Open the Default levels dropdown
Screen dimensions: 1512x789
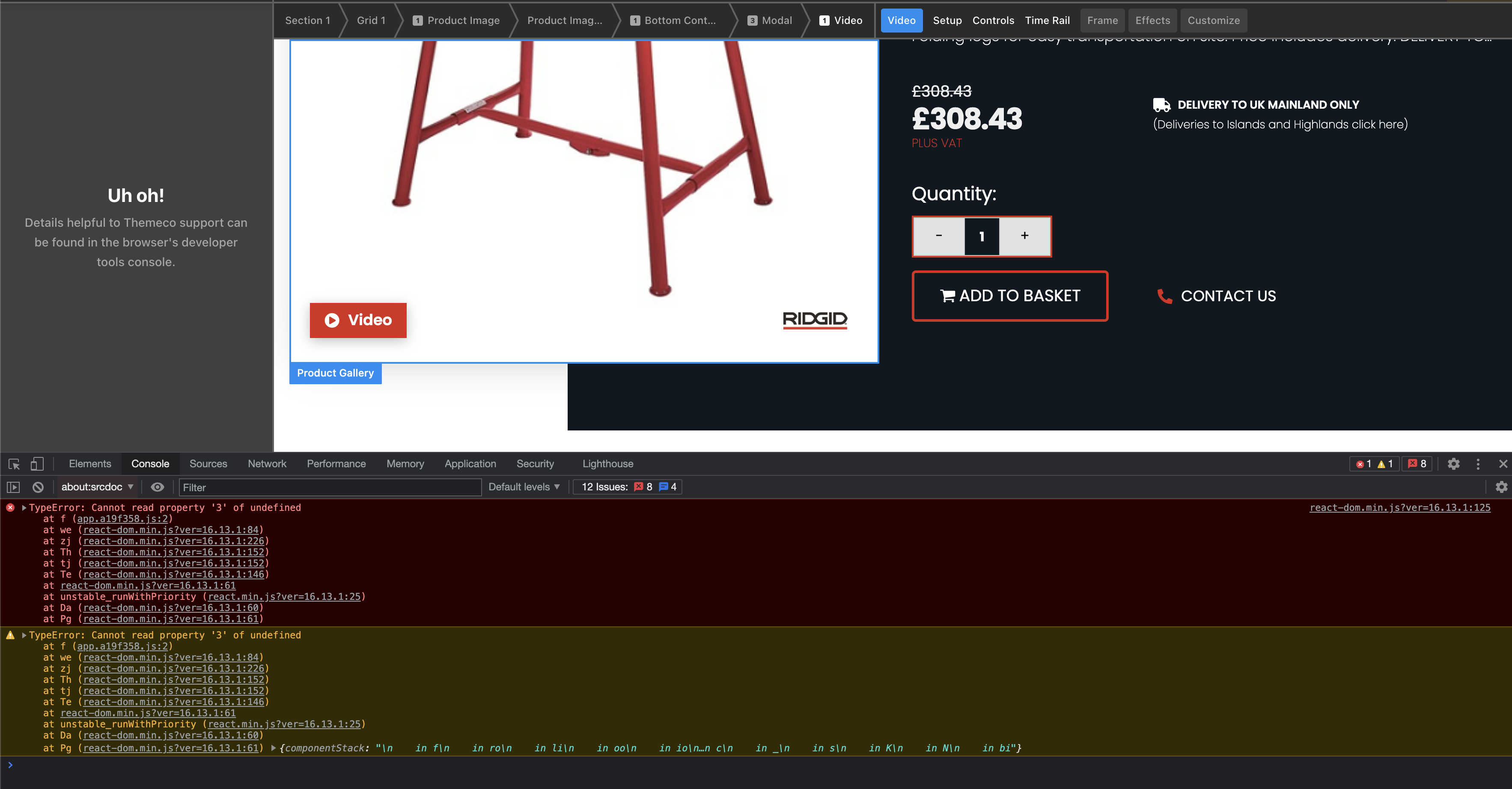pos(524,487)
